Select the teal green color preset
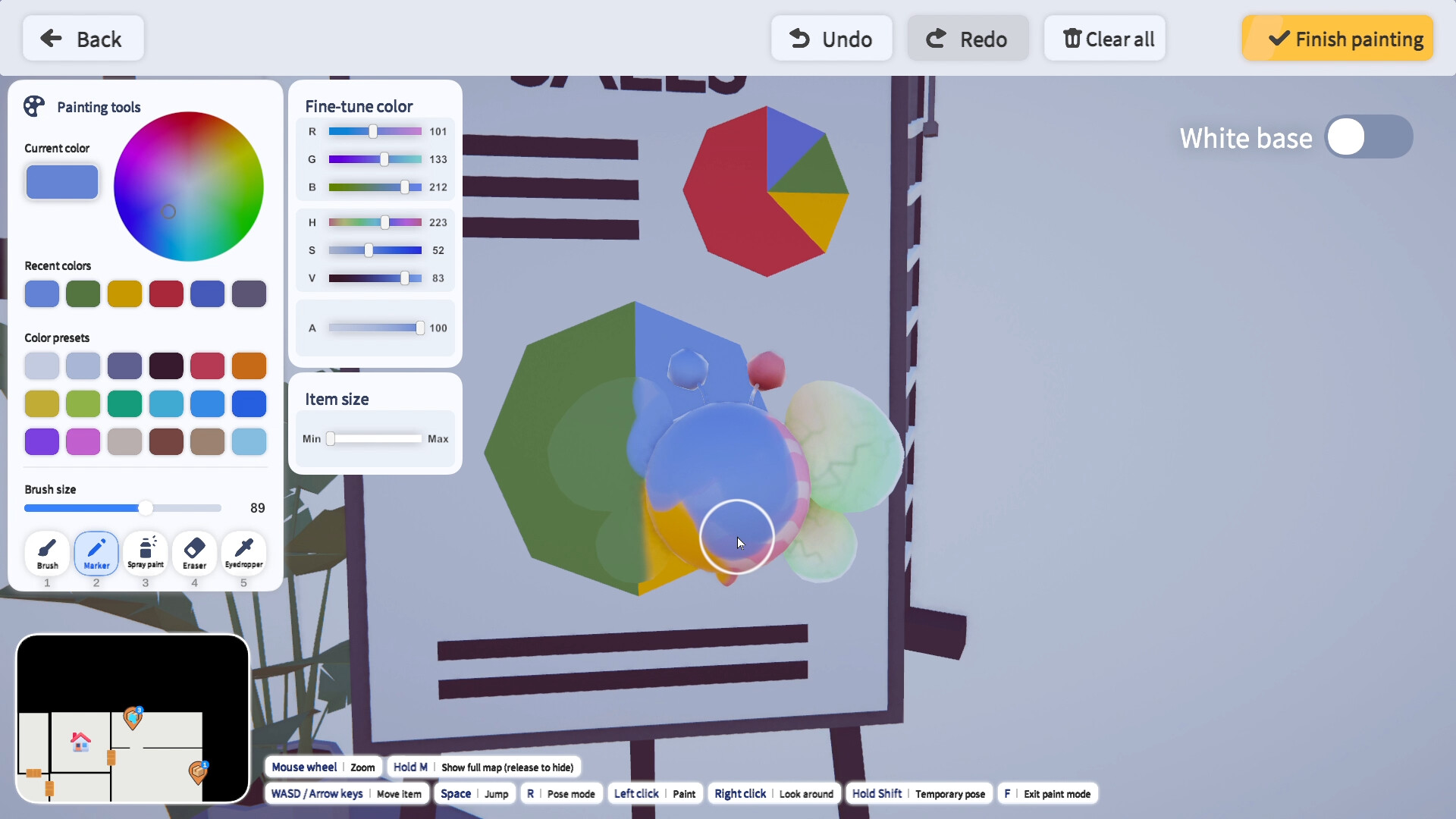This screenshot has height=819, width=1456. 124,404
